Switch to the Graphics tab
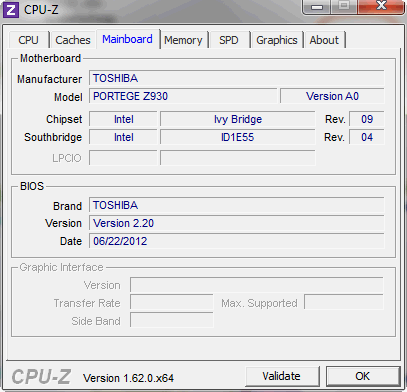Screen dimensions: 407x392 pyautogui.click(x=277, y=40)
